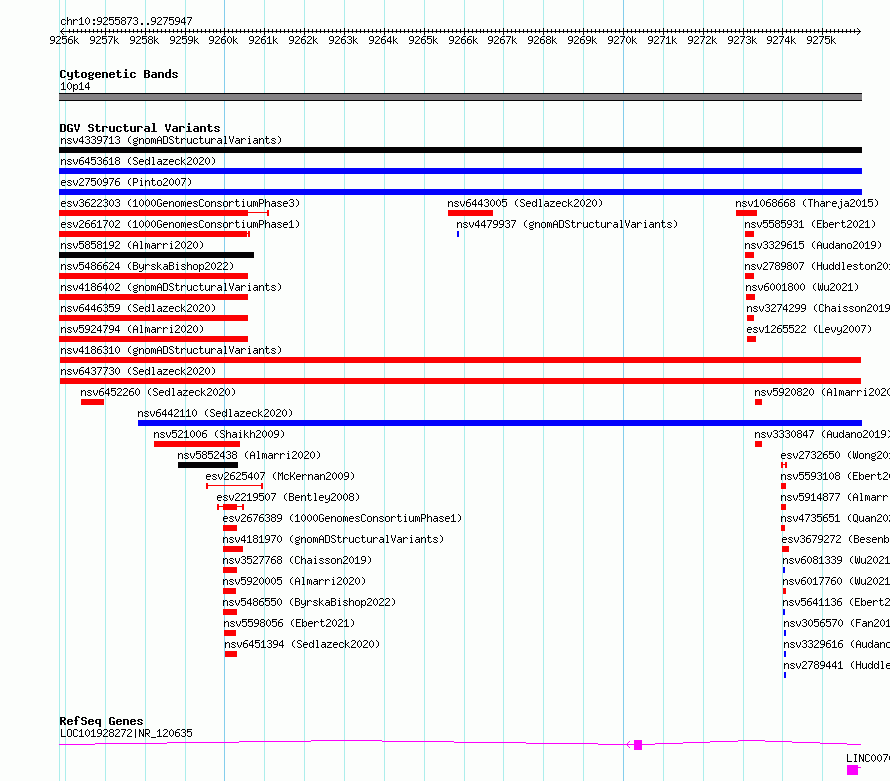Image resolution: width=890 pixels, height=781 pixels.
Task: Click the 9270k ruler tick label
Action: [x=622, y=40]
